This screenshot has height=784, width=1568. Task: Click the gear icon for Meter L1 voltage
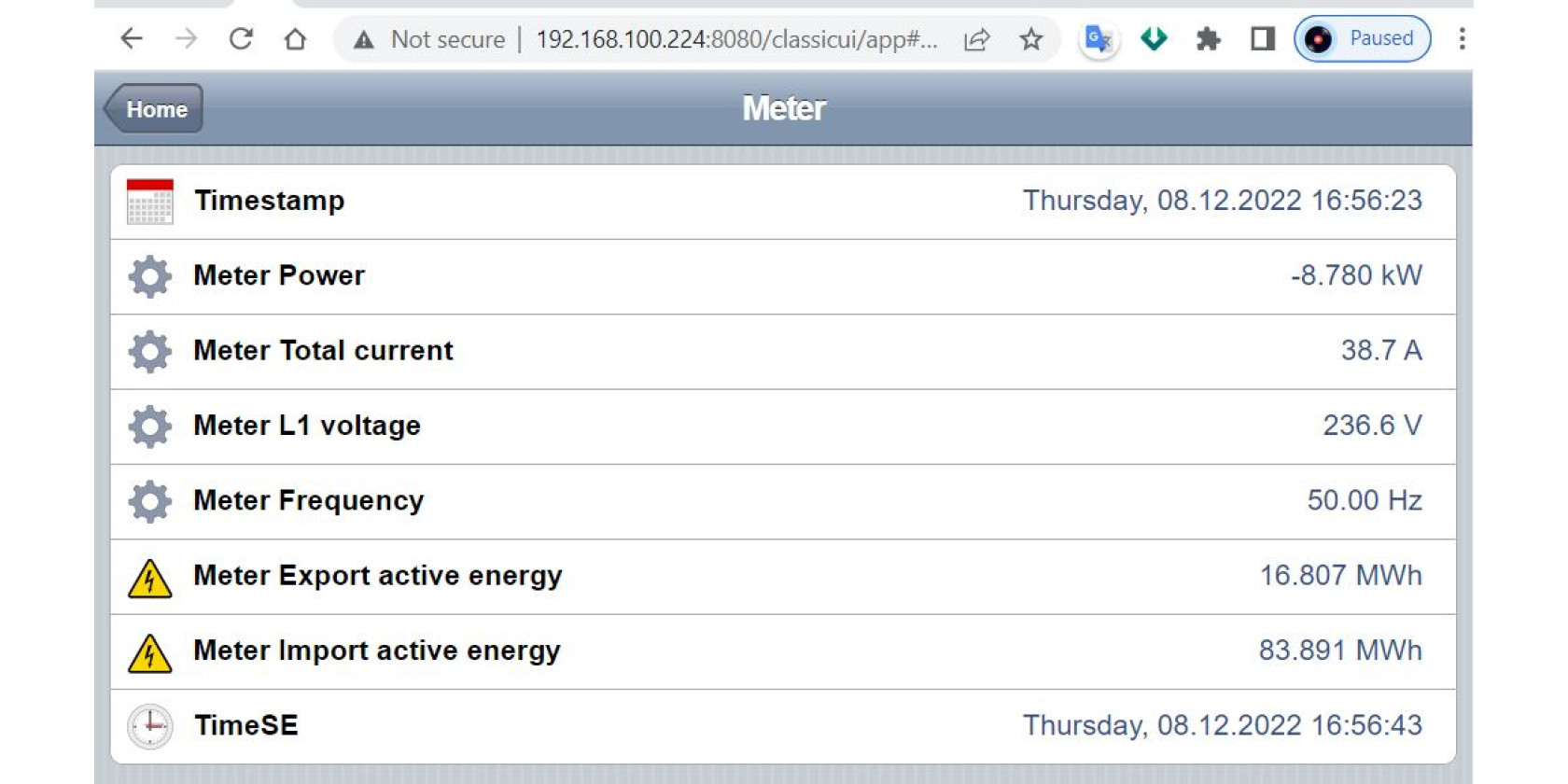click(x=149, y=427)
